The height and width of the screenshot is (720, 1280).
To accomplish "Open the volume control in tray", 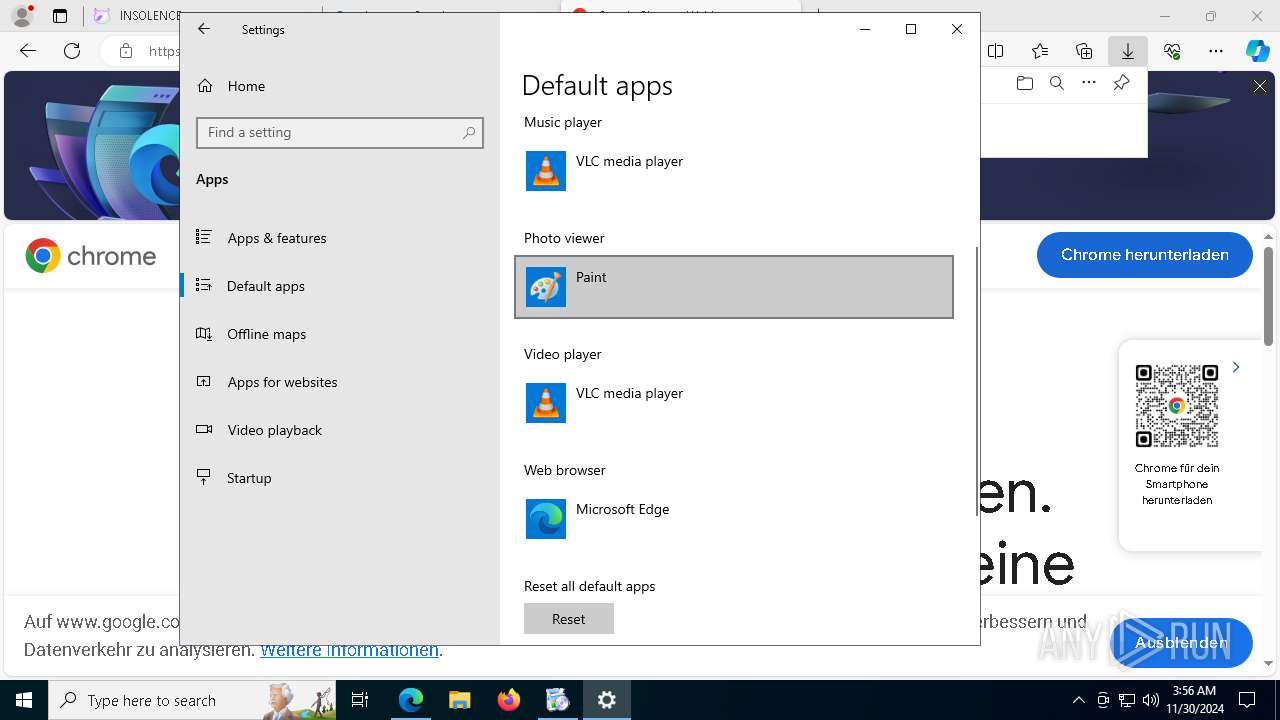I will click(1151, 700).
